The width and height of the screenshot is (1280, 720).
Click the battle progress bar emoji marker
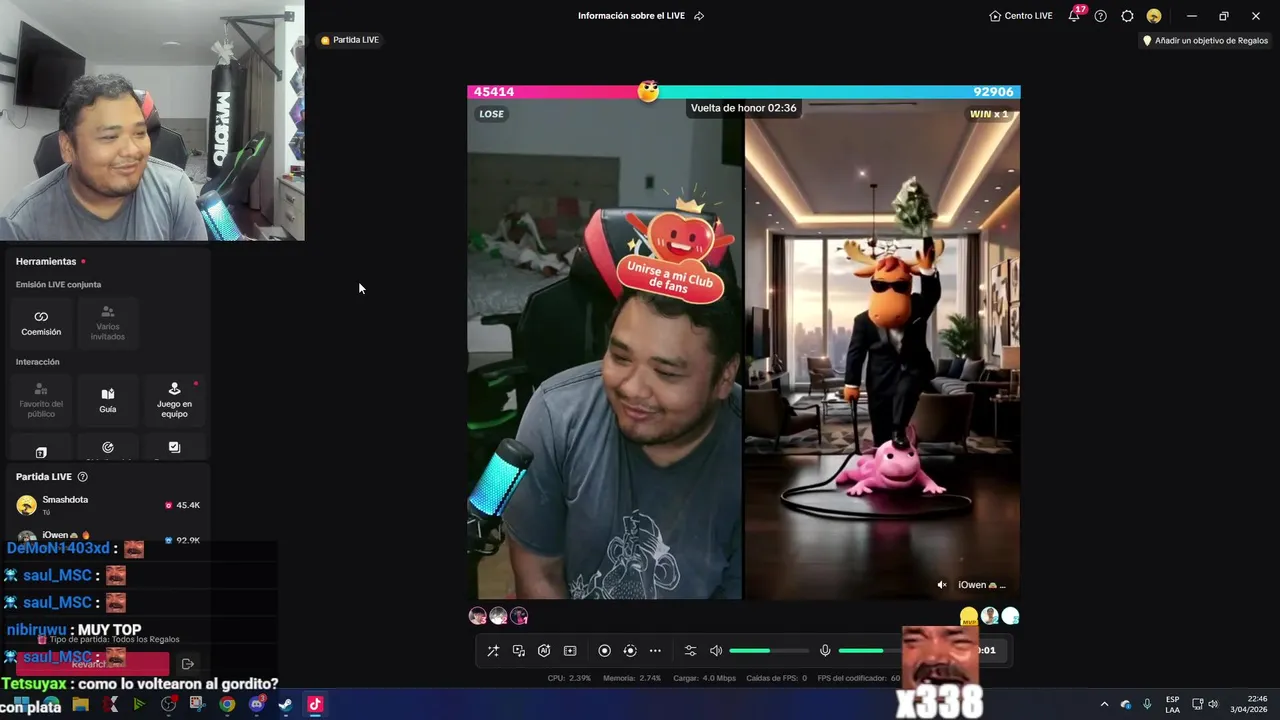click(x=649, y=92)
